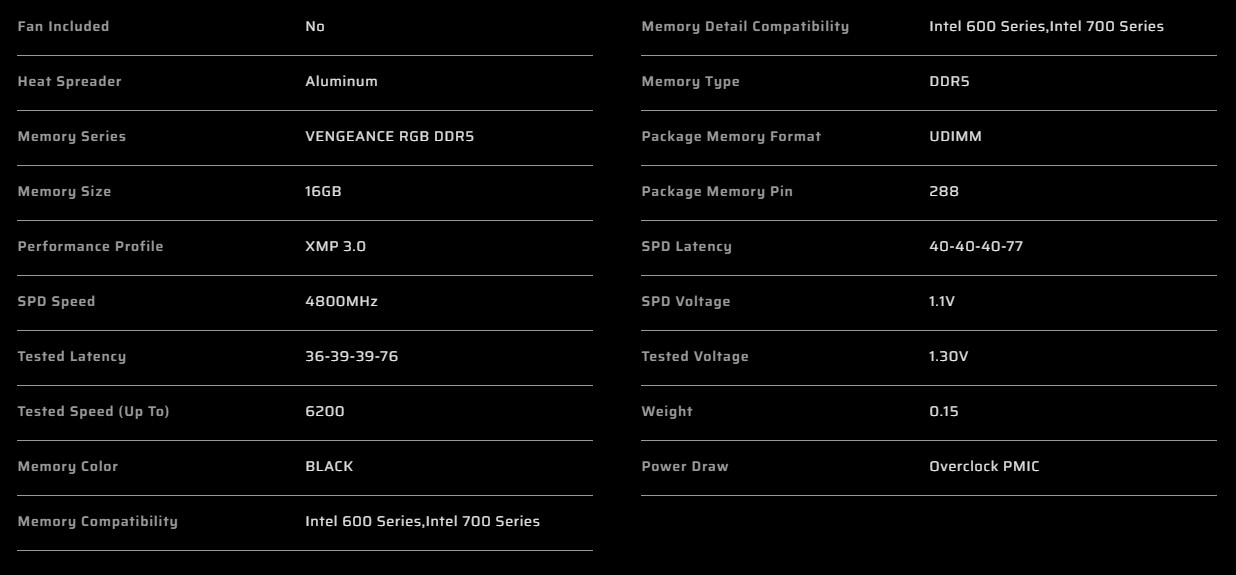Image resolution: width=1236 pixels, height=575 pixels.
Task: Click the Tested Speed (Up To) label
Action: click(93, 411)
